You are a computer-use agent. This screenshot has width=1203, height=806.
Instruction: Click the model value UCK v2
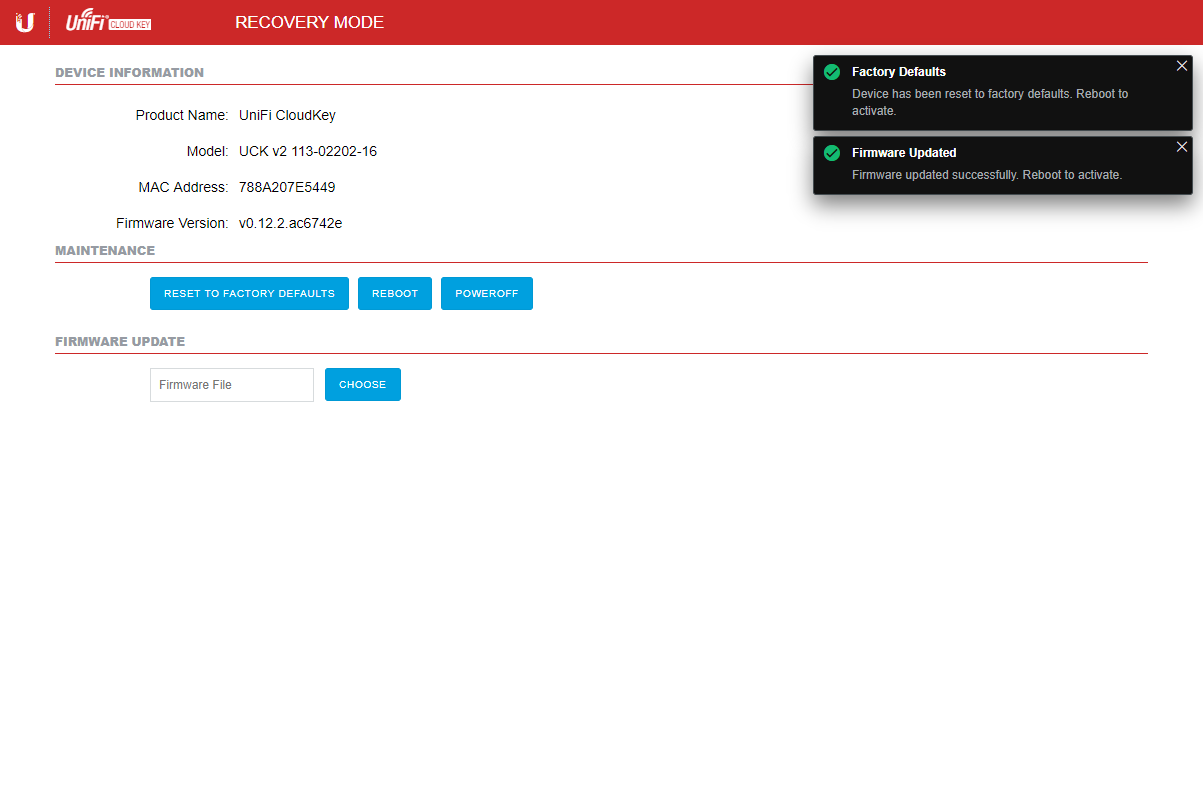pos(307,151)
